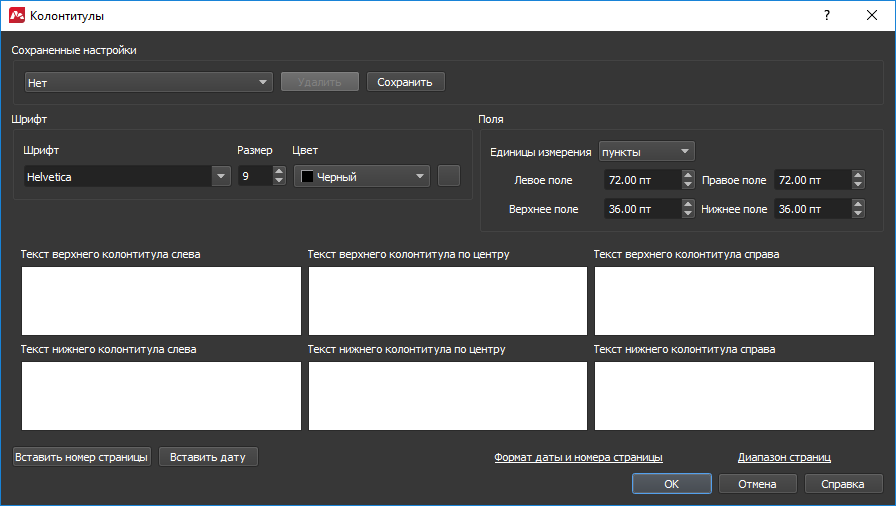The height and width of the screenshot is (506, 896).
Task: Open the Диапазон страниц link
Action: point(784,457)
